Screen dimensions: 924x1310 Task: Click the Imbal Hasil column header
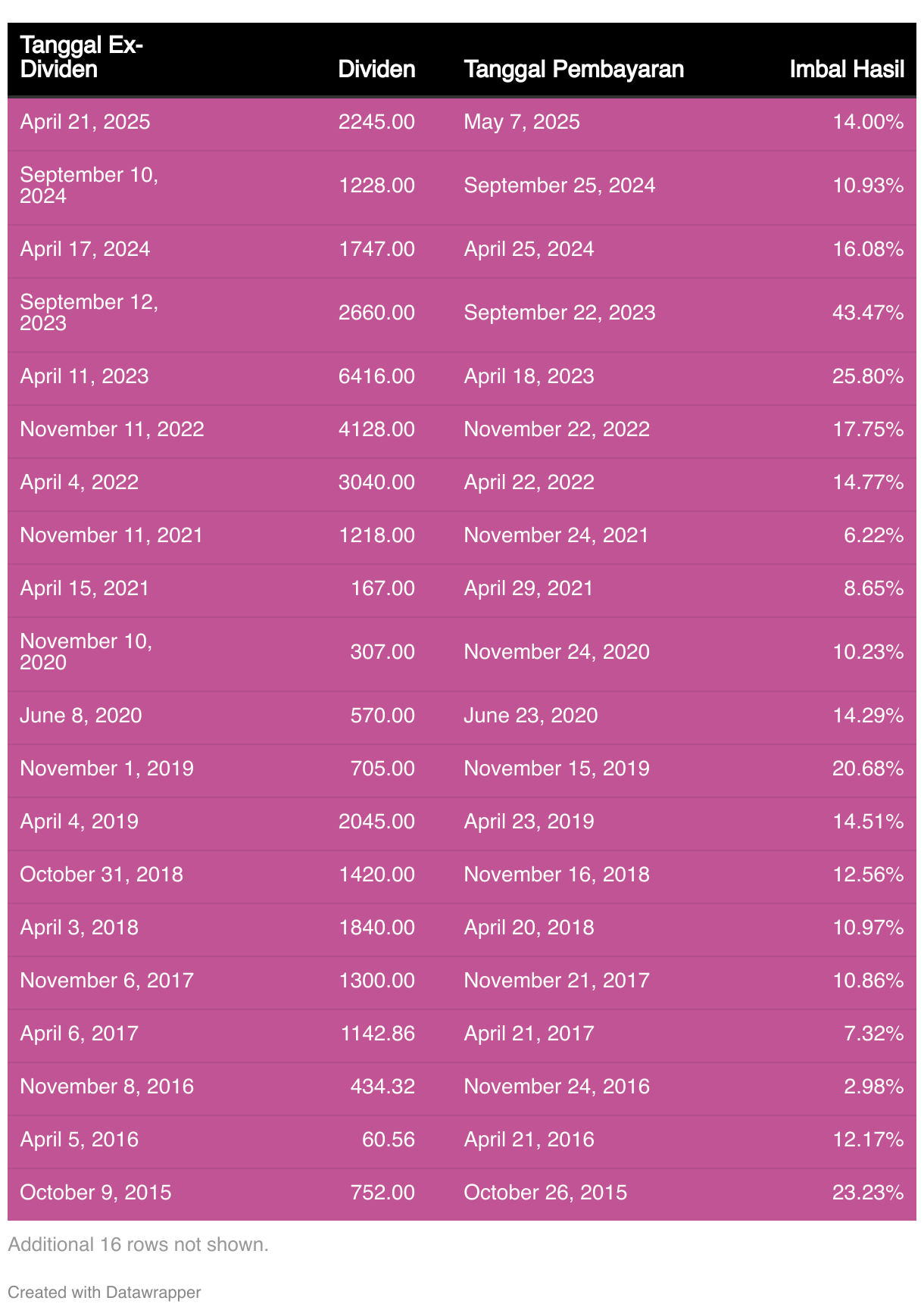846,70
